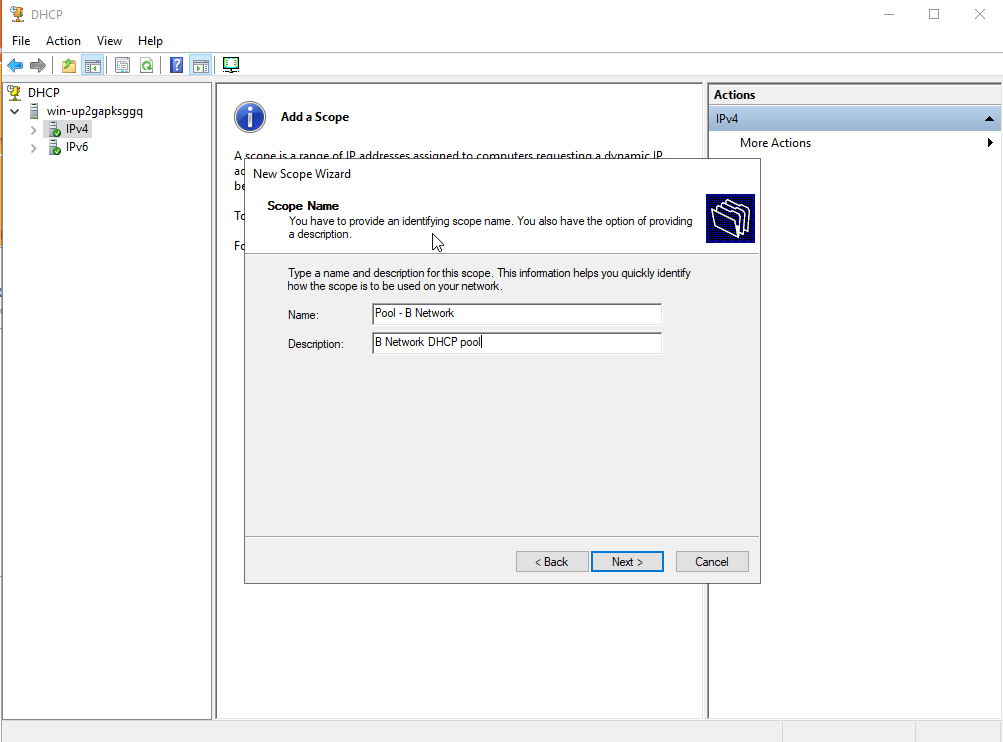
Task: Expand the IPv4 tree node
Action: (34, 130)
